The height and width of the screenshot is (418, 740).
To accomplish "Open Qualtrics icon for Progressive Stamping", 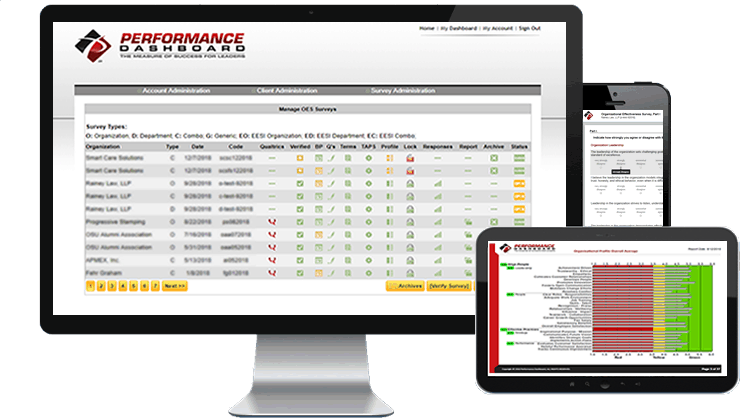I will pos(272,222).
